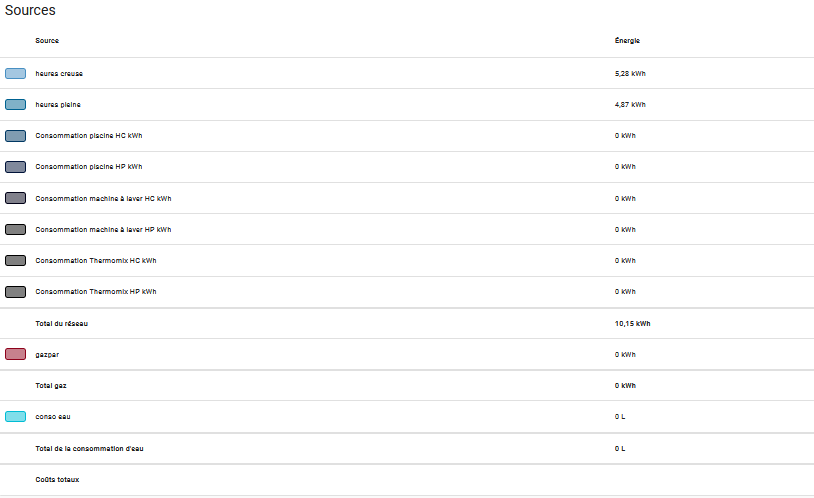Click the heures creuse color swatch
814x498 pixels.
pos(16,74)
